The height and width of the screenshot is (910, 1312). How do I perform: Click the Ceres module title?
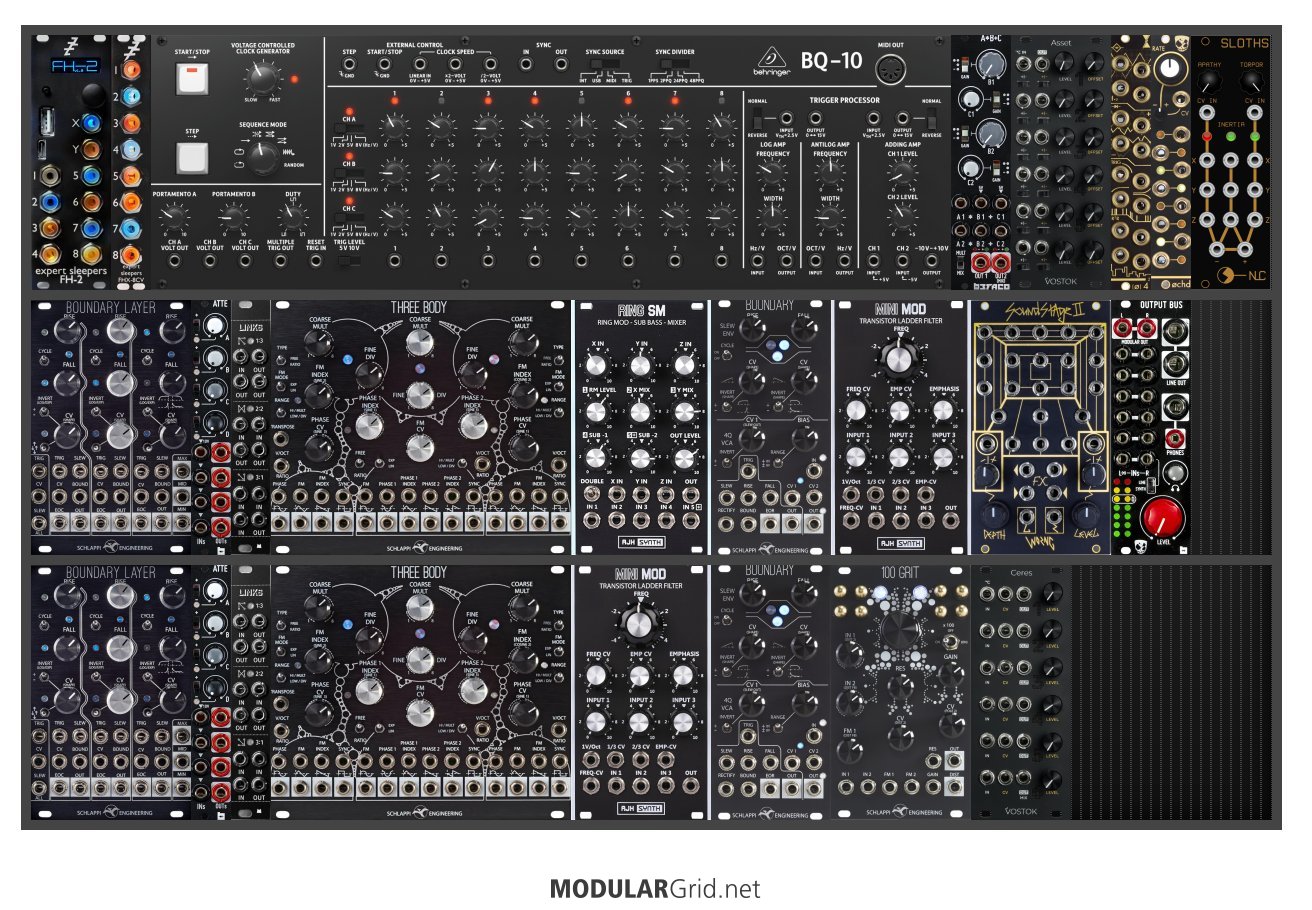click(x=1020, y=572)
